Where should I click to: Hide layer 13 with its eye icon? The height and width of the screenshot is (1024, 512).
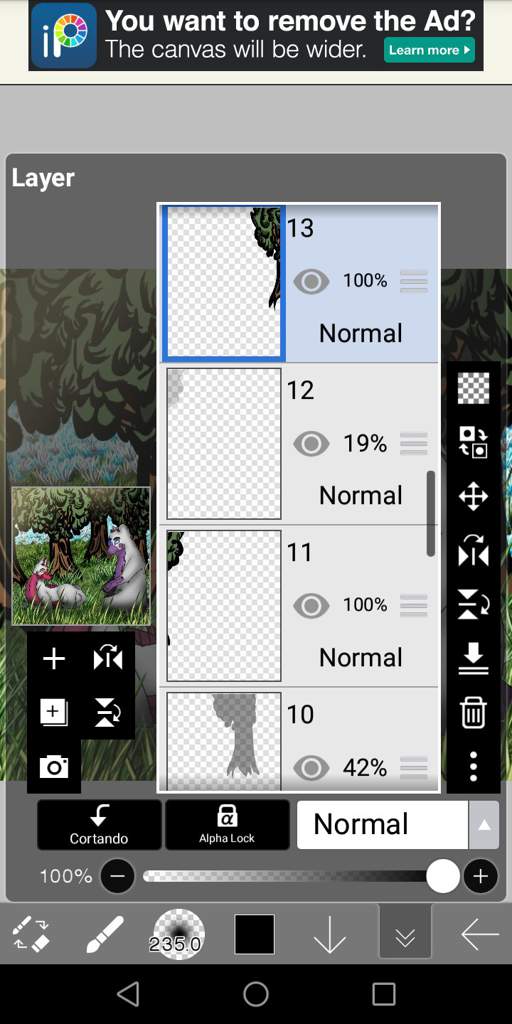311,281
